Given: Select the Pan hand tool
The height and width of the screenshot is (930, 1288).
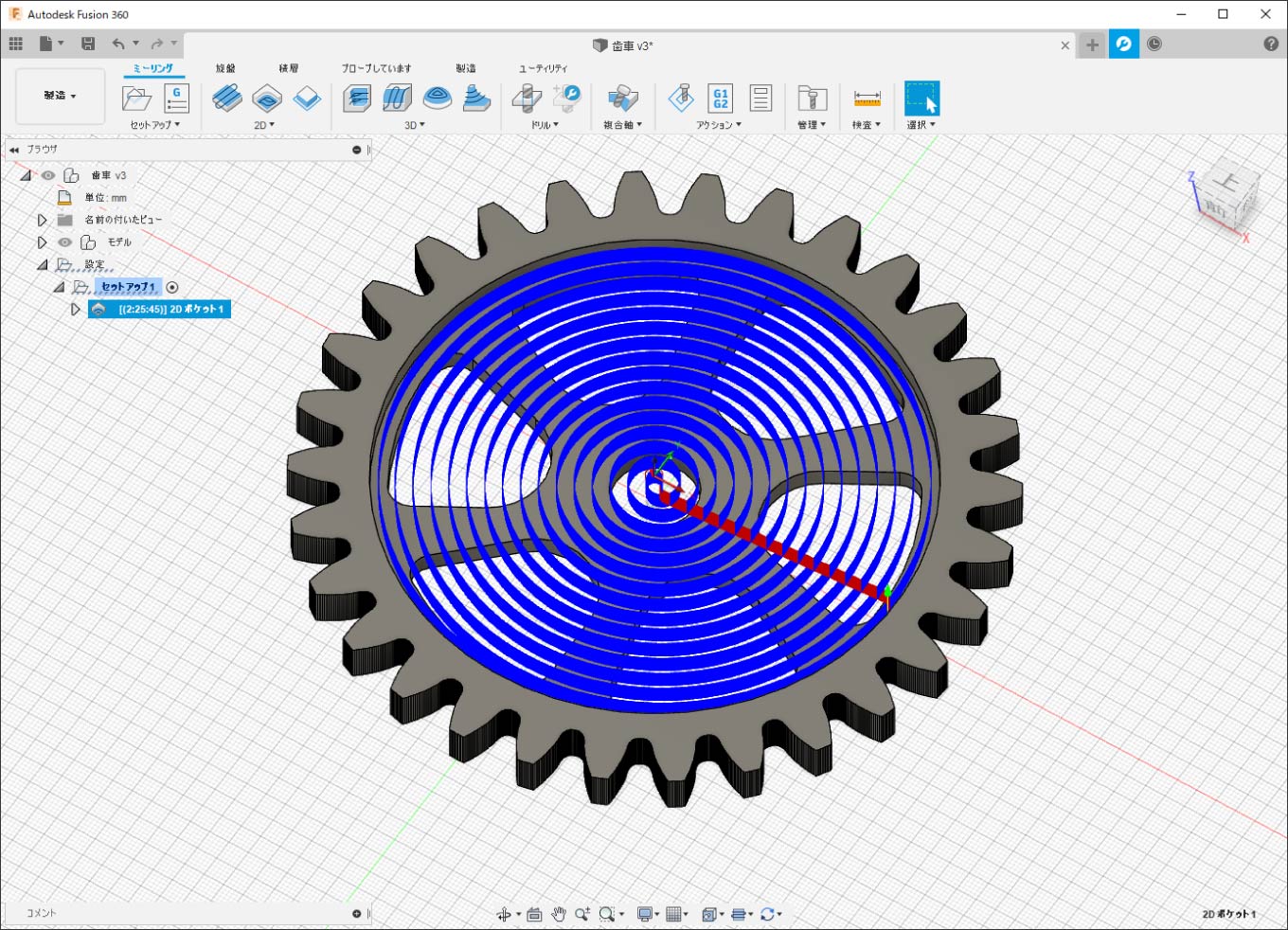Looking at the screenshot, I should (559, 914).
